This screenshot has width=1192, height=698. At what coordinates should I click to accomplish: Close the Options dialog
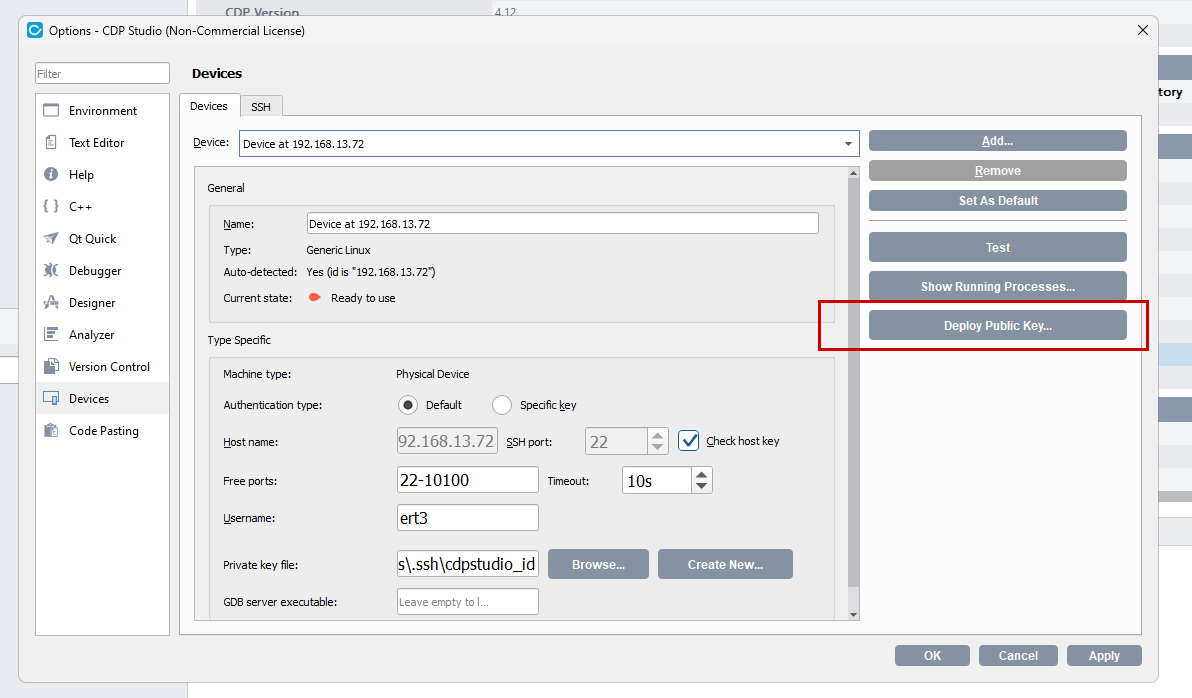click(x=1143, y=30)
